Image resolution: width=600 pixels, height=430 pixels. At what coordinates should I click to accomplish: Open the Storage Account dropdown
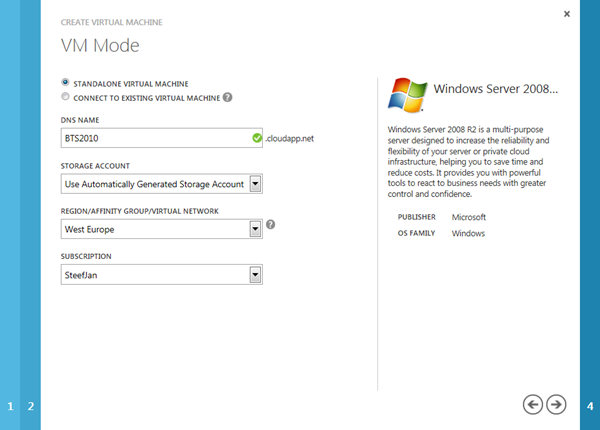[255, 184]
